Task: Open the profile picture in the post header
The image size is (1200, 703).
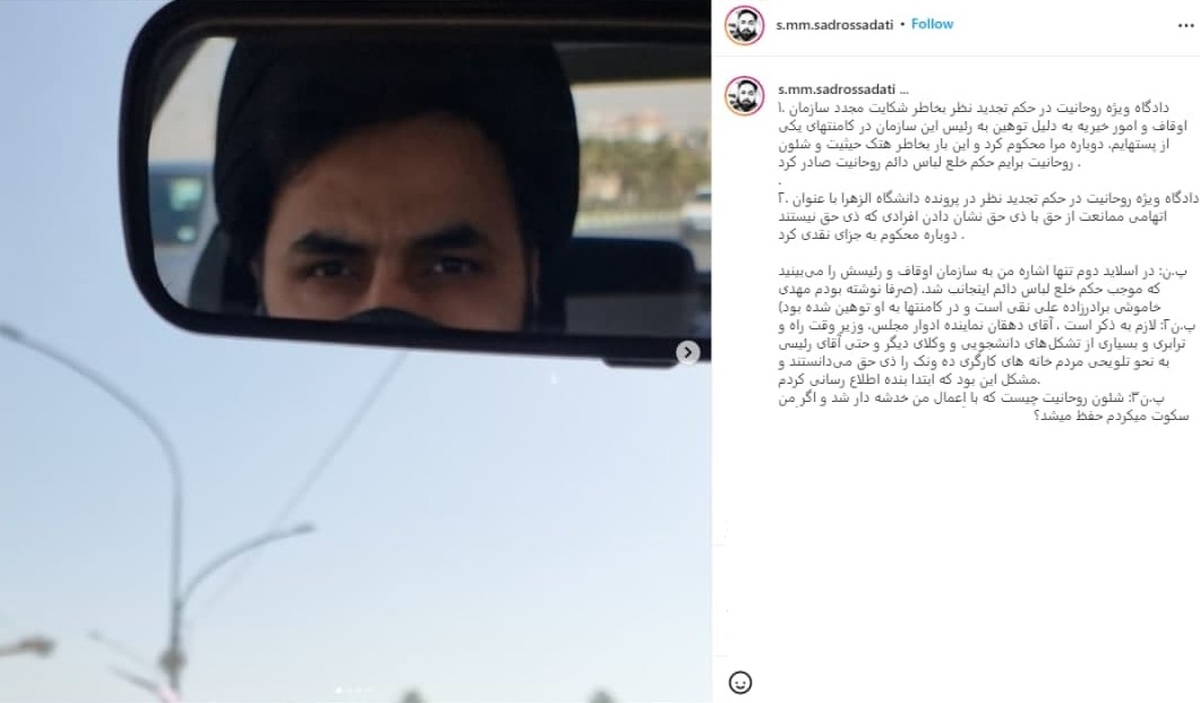Action: pyautogui.click(x=744, y=24)
